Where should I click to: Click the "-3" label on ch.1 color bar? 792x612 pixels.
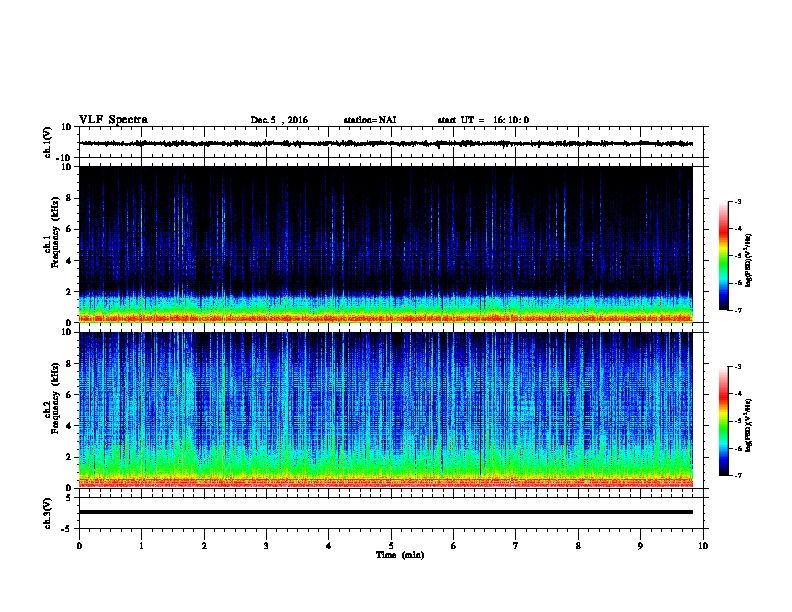click(738, 201)
